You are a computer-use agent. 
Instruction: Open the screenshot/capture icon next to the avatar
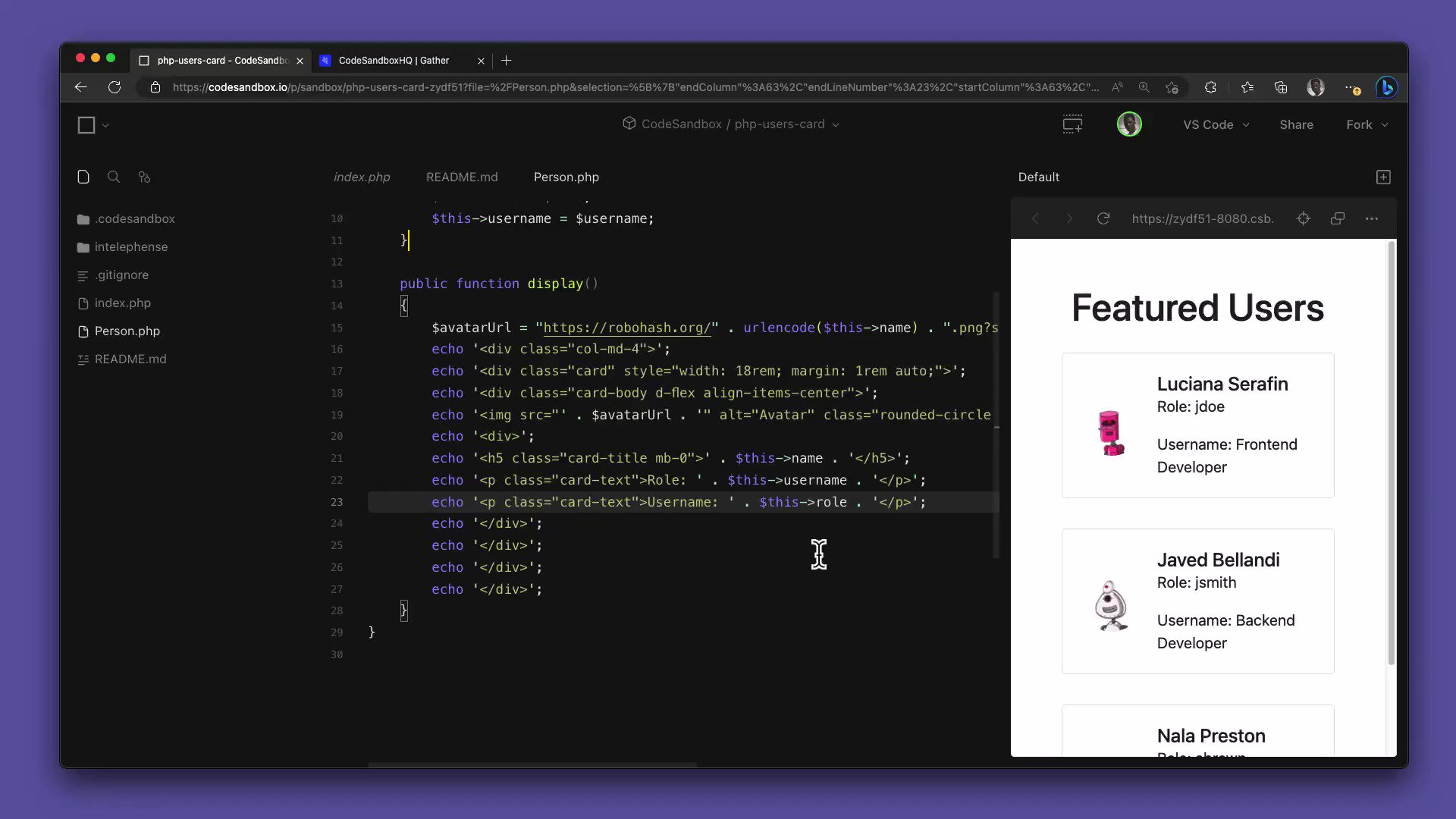[x=1072, y=124]
